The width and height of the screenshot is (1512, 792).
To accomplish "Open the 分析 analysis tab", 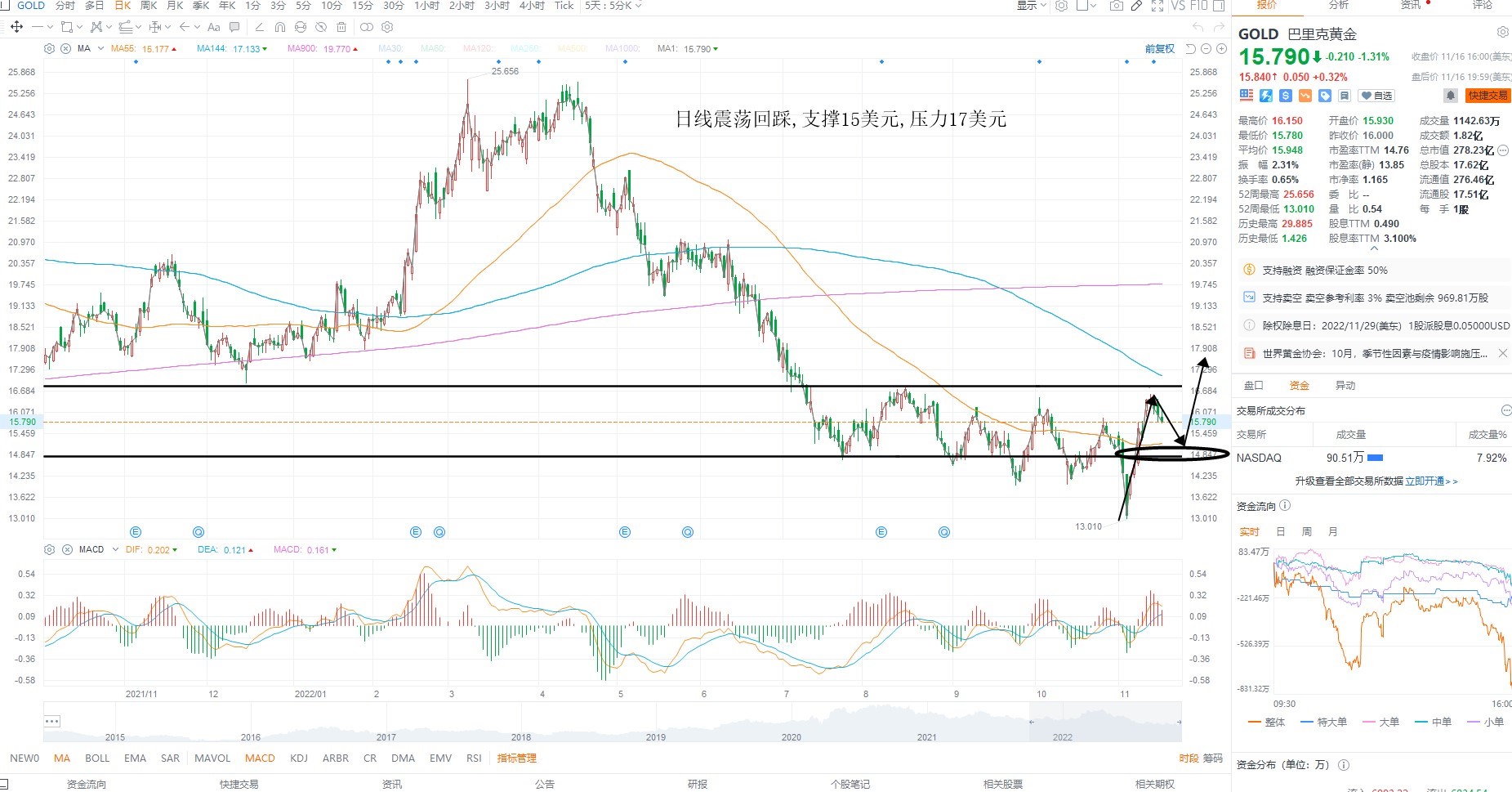I will pos(1339,5).
